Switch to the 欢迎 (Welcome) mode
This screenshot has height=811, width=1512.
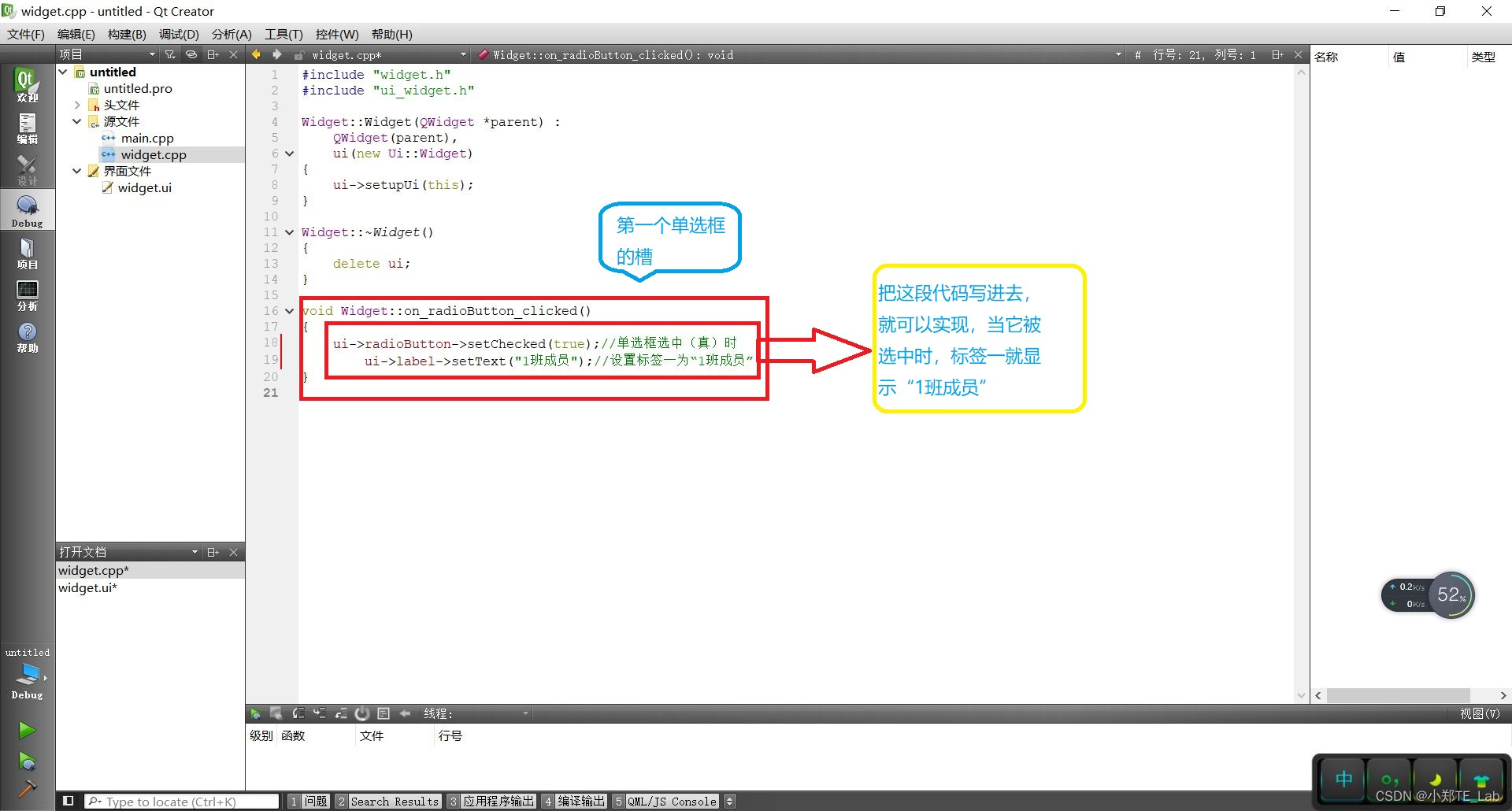click(27, 84)
